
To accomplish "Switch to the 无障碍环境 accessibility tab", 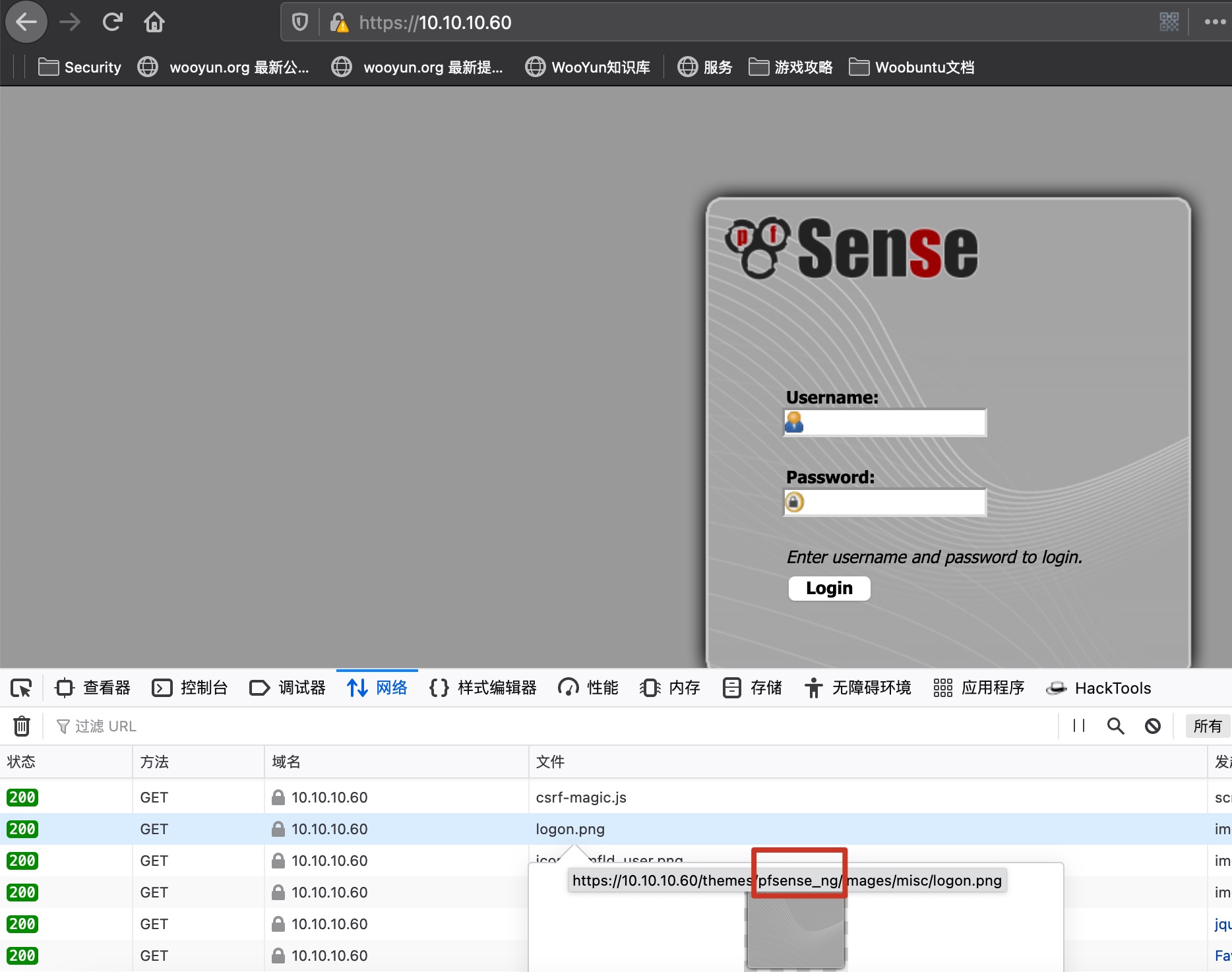I will 857,688.
